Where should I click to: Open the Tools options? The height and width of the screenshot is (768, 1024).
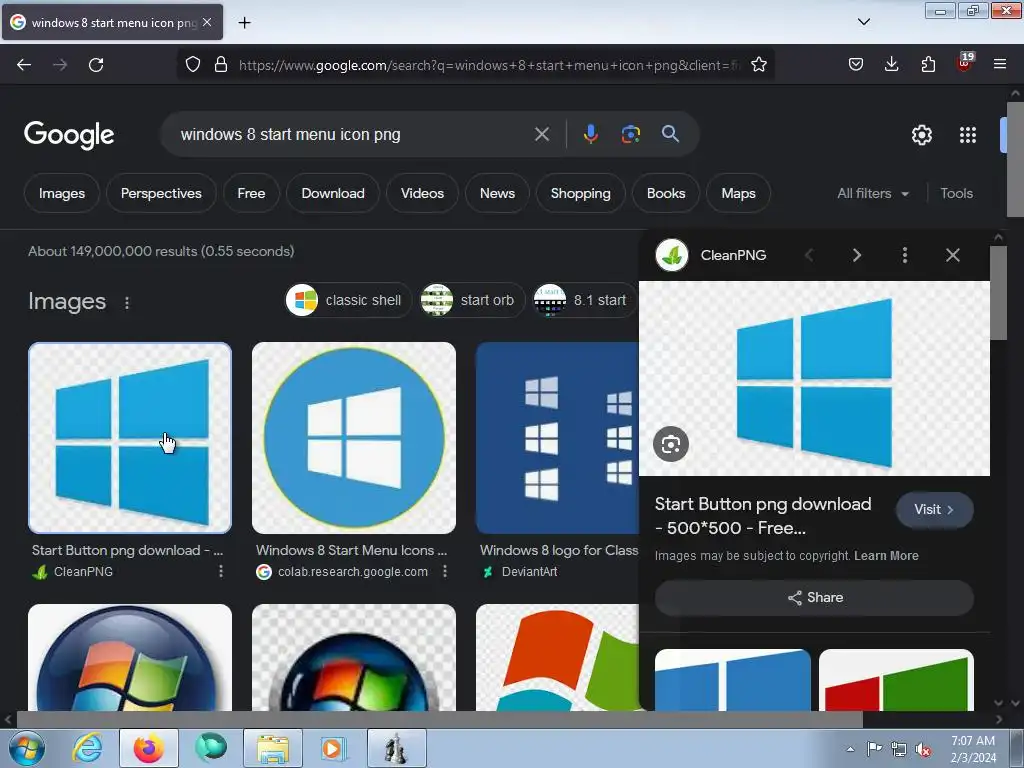[956, 193]
